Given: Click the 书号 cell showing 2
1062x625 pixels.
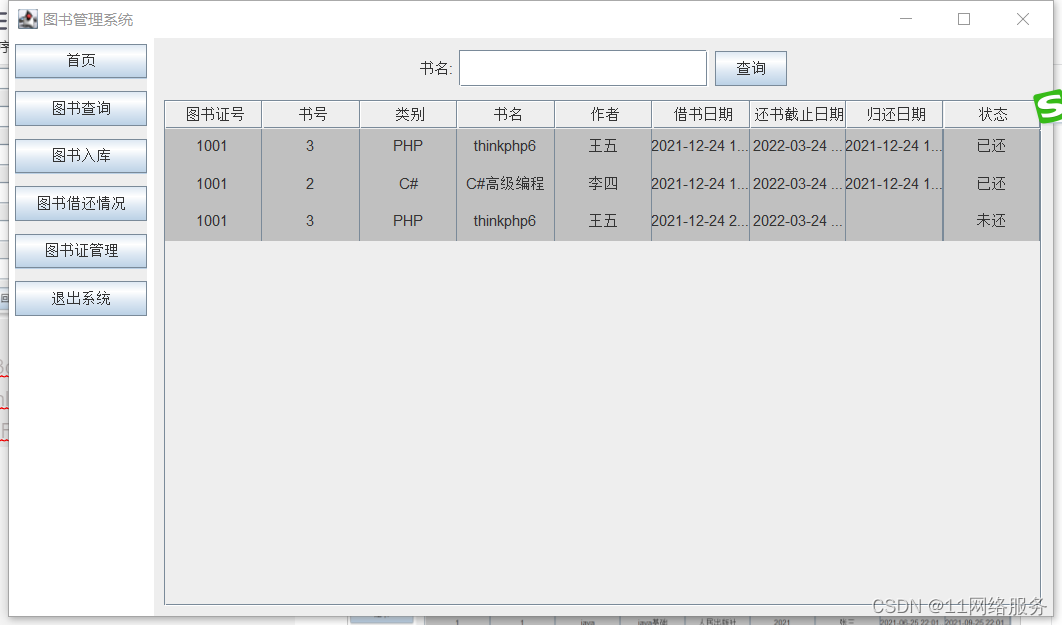Looking at the screenshot, I should click(310, 184).
